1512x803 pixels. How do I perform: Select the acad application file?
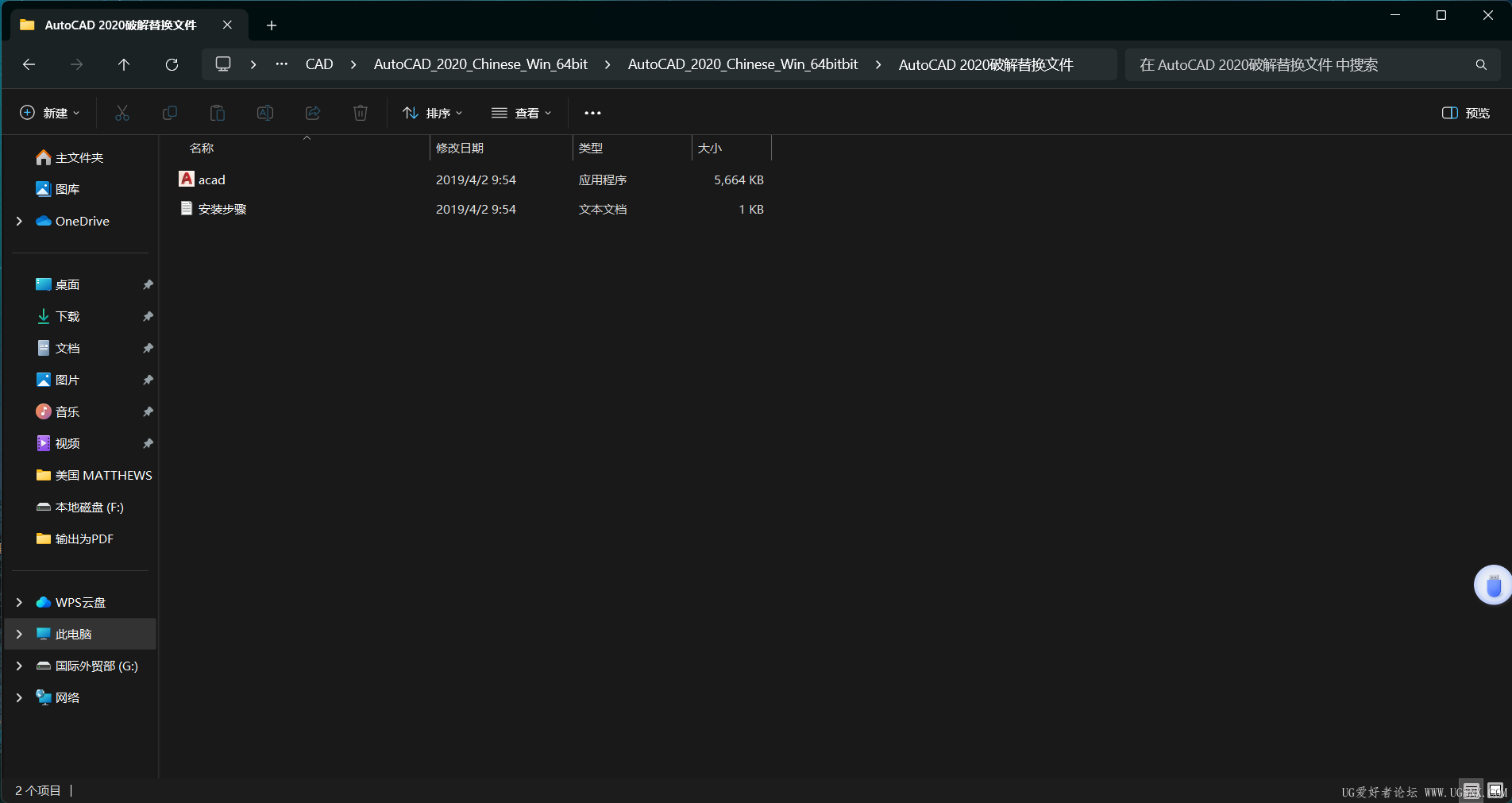tap(470, 180)
